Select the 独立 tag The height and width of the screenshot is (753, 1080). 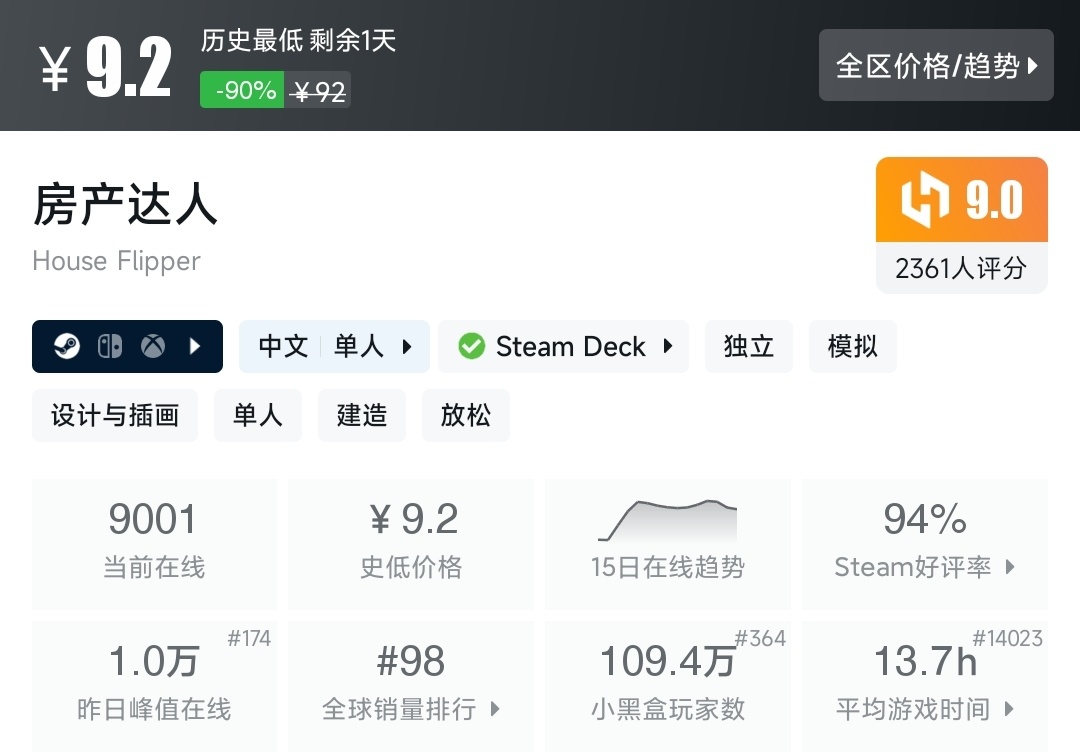[x=749, y=346]
